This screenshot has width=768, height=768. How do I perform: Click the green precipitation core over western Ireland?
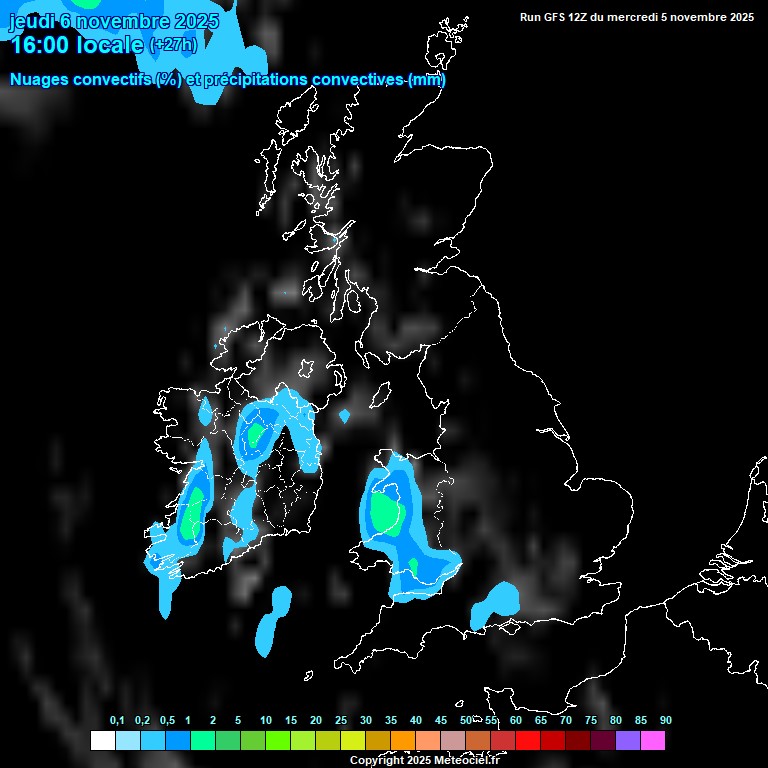(193, 512)
